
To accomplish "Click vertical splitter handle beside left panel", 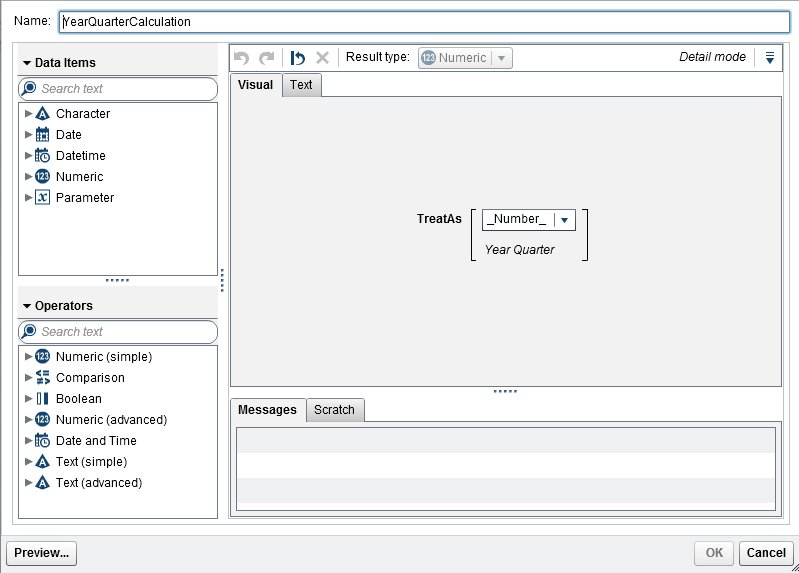I will pos(222,280).
